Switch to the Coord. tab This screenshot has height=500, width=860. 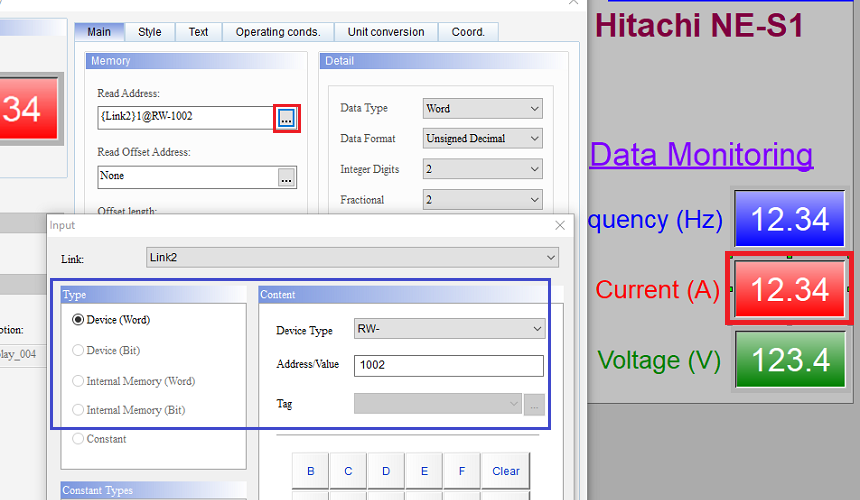(468, 32)
